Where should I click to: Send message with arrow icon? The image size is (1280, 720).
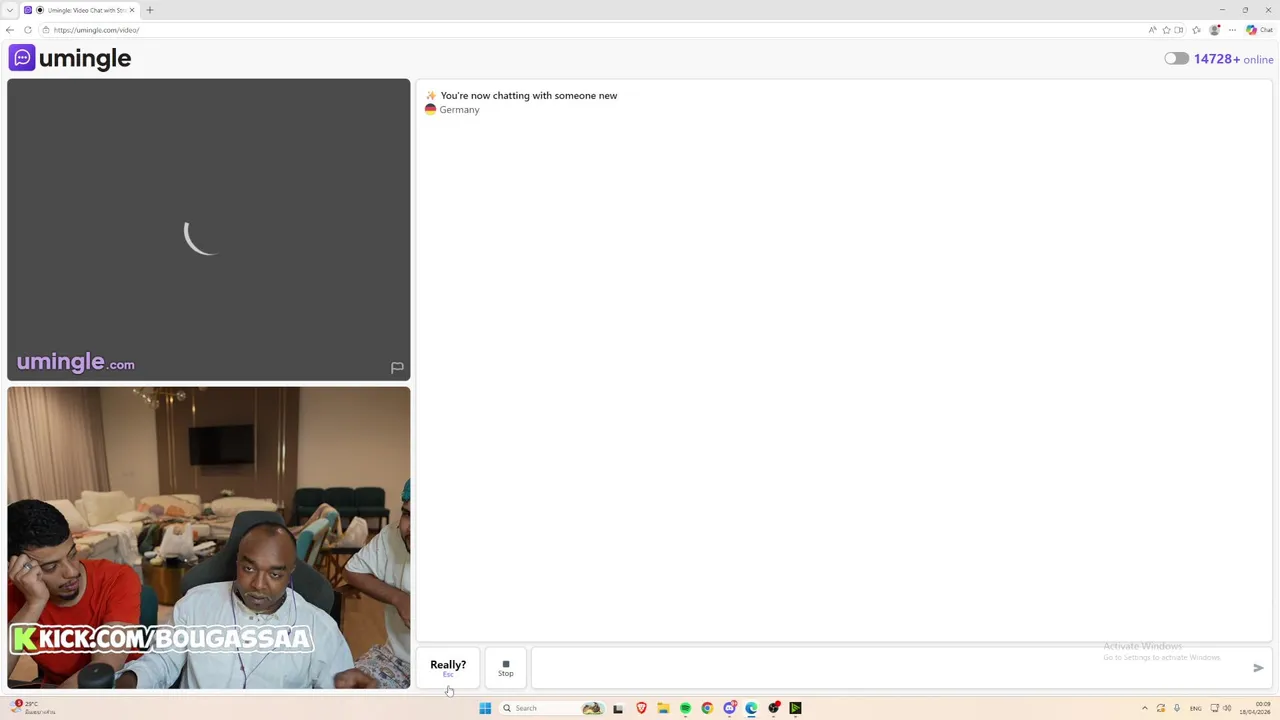[1258, 667]
